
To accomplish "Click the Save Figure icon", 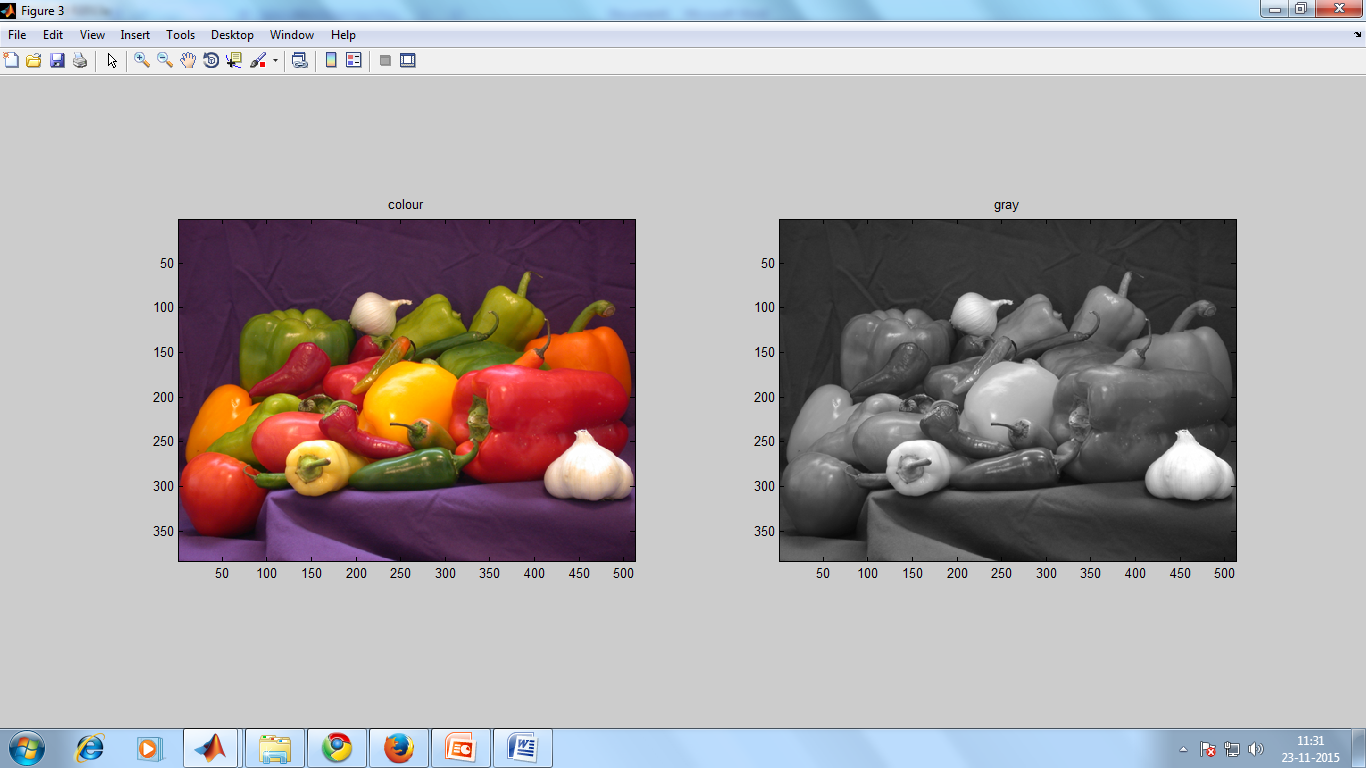I will pos(56,60).
